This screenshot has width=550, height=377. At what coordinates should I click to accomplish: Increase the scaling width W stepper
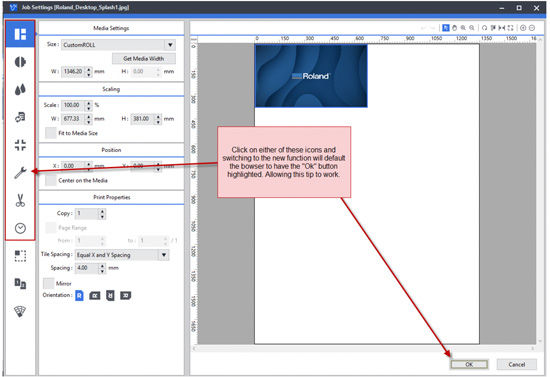click(89, 116)
